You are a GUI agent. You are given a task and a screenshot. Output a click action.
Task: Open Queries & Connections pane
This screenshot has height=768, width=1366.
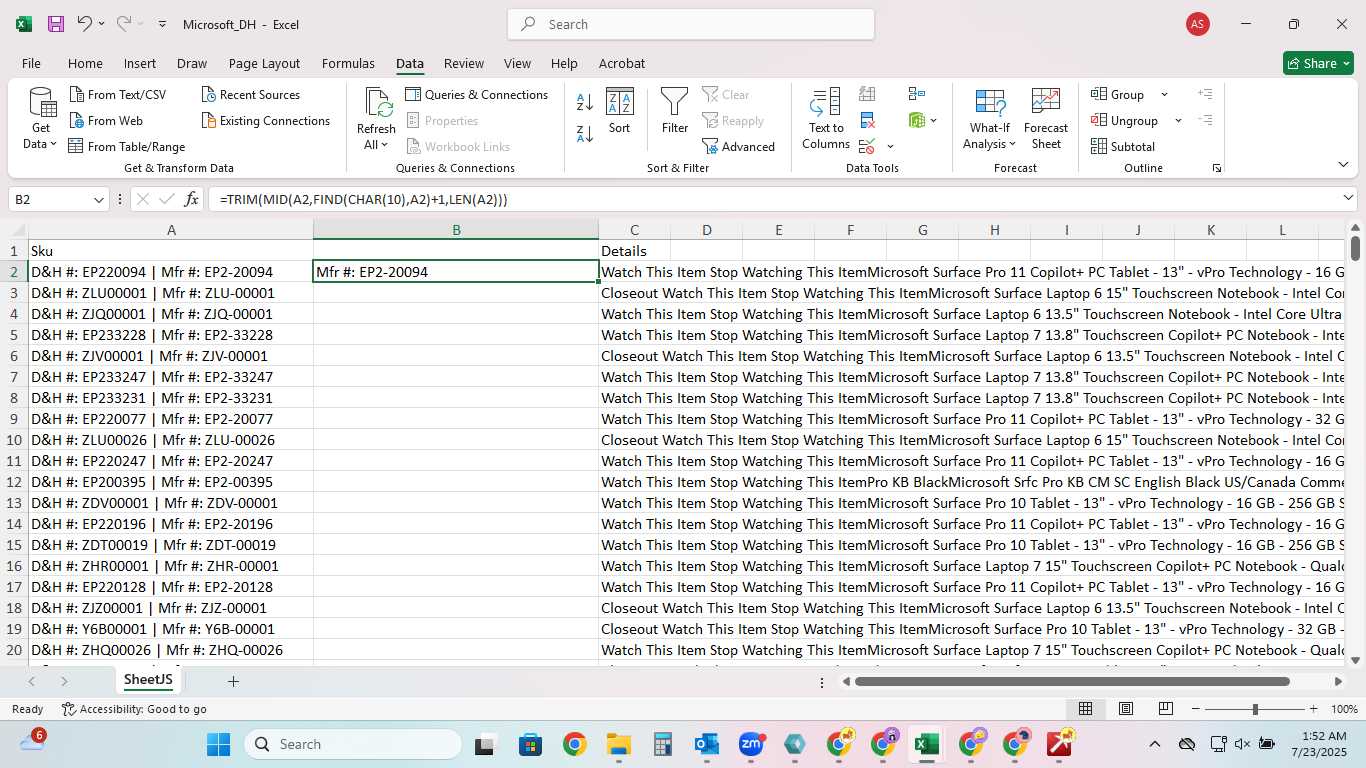click(x=476, y=95)
